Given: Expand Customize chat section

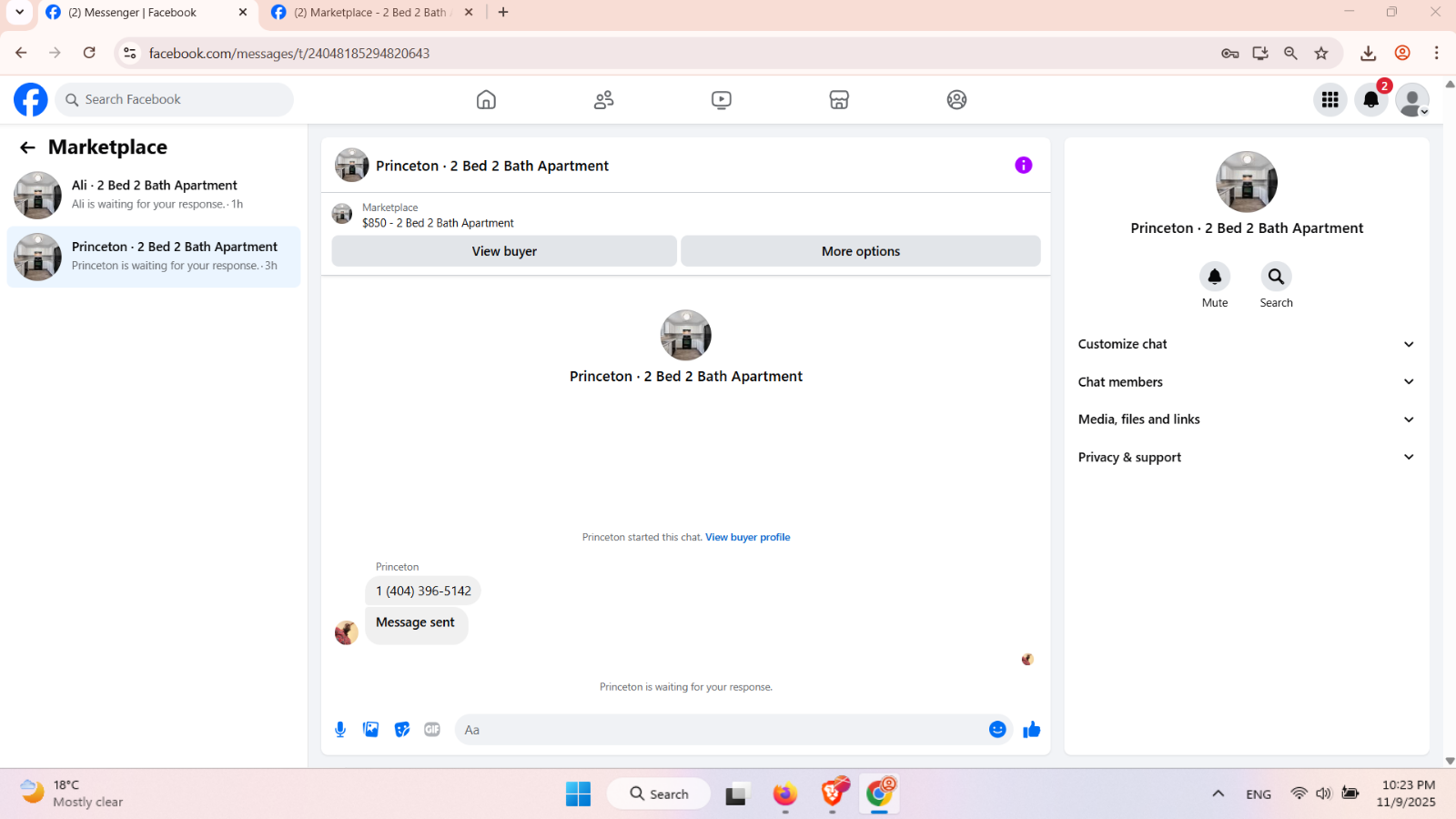Looking at the screenshot, I should 1246,344.
